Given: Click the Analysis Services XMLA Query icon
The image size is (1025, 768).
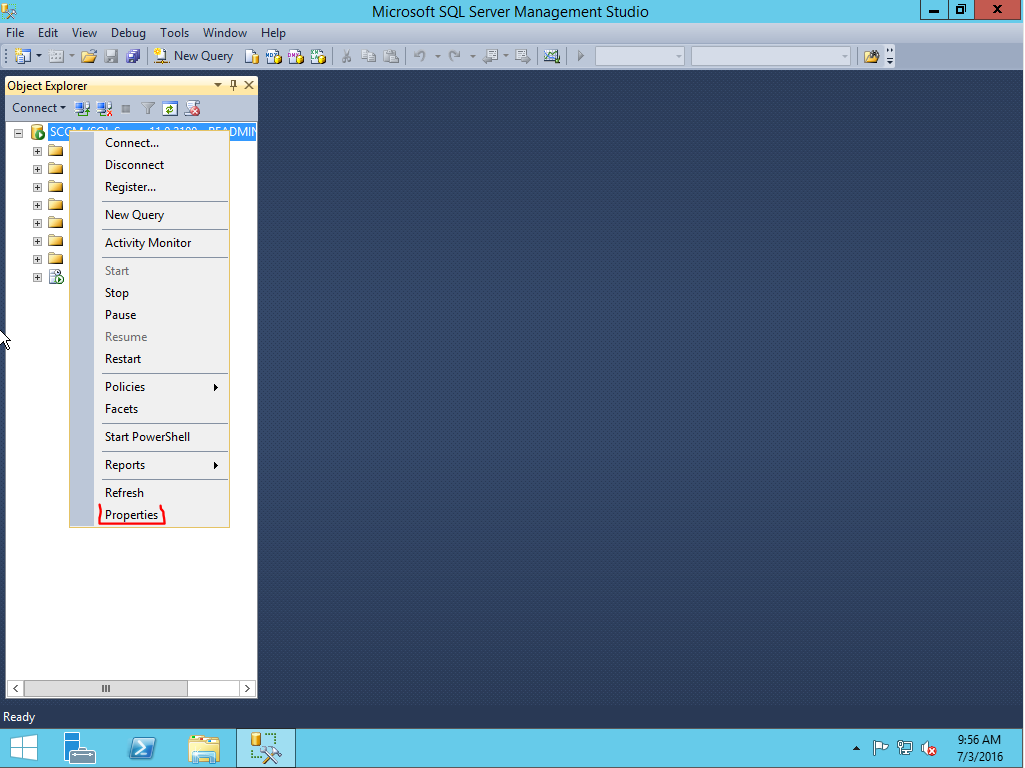Looking at the screenshot, I should point(318,56).
